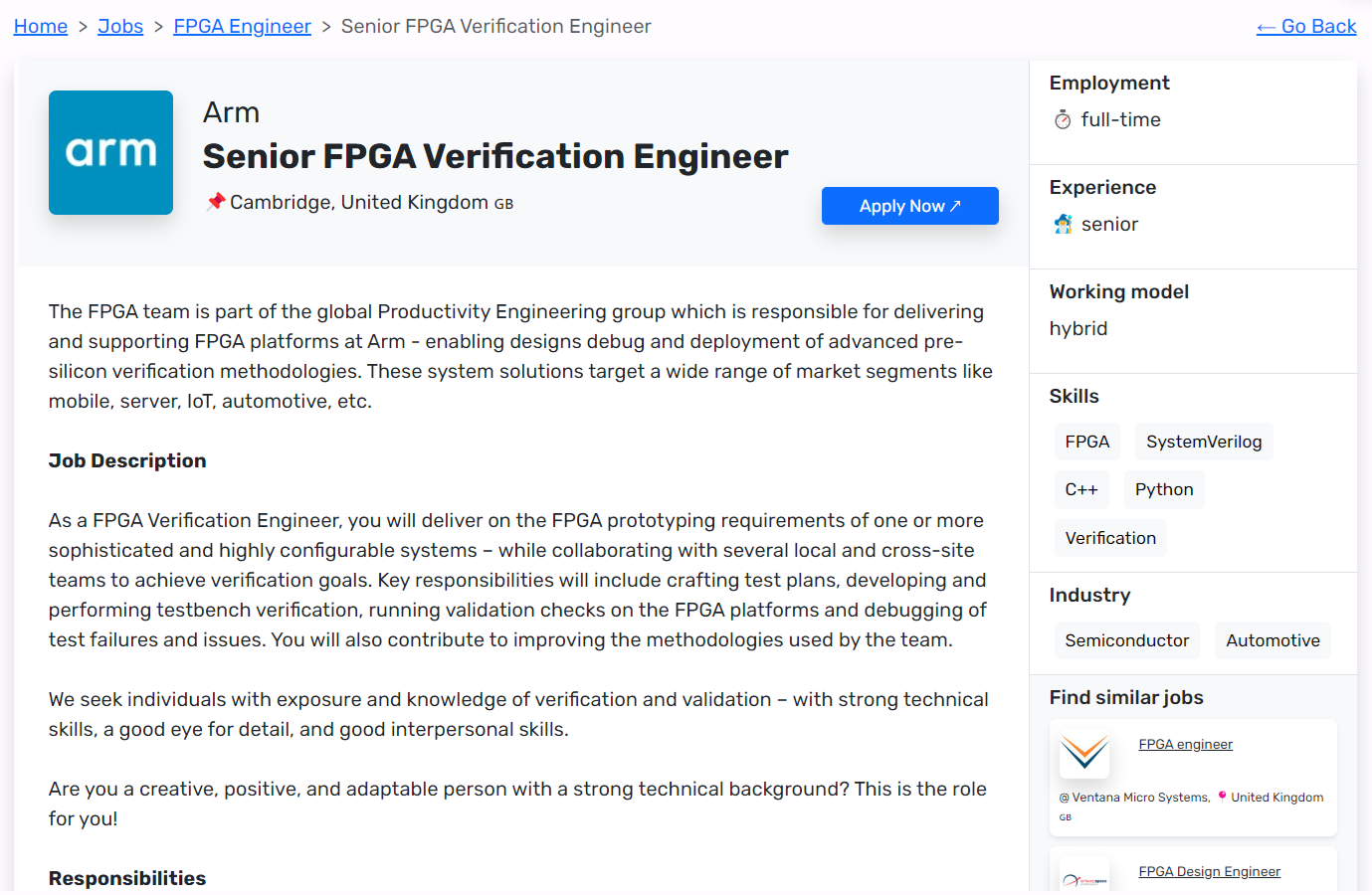The height and width of the screenshot is (895, 1372).
Task: Click the Arm company logo
Action: click(x=110, y=152)
